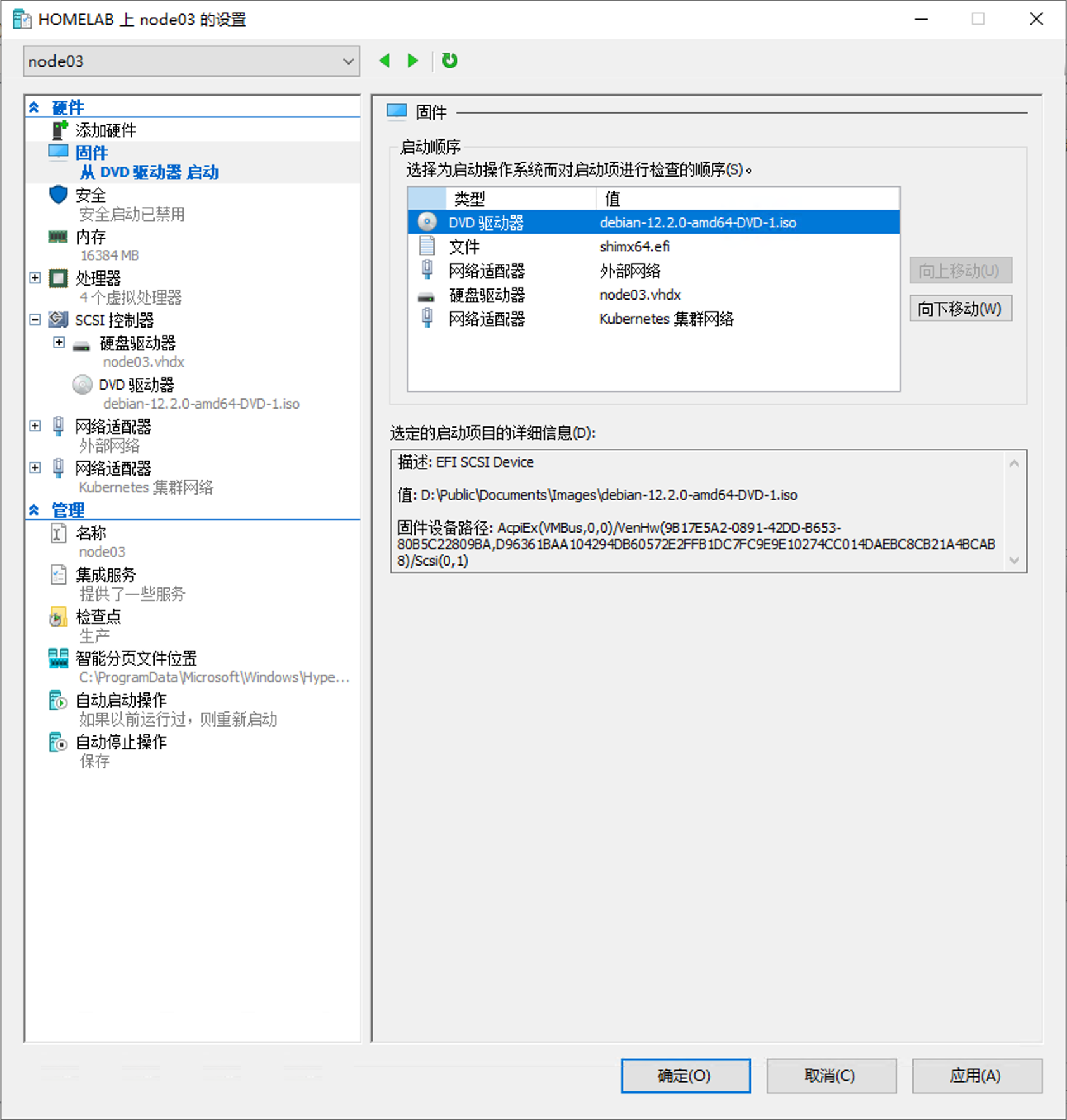This screenshot has width=1067, height=1120.
Task: Click the 应用(A) button
Action: pos(976,1076)
